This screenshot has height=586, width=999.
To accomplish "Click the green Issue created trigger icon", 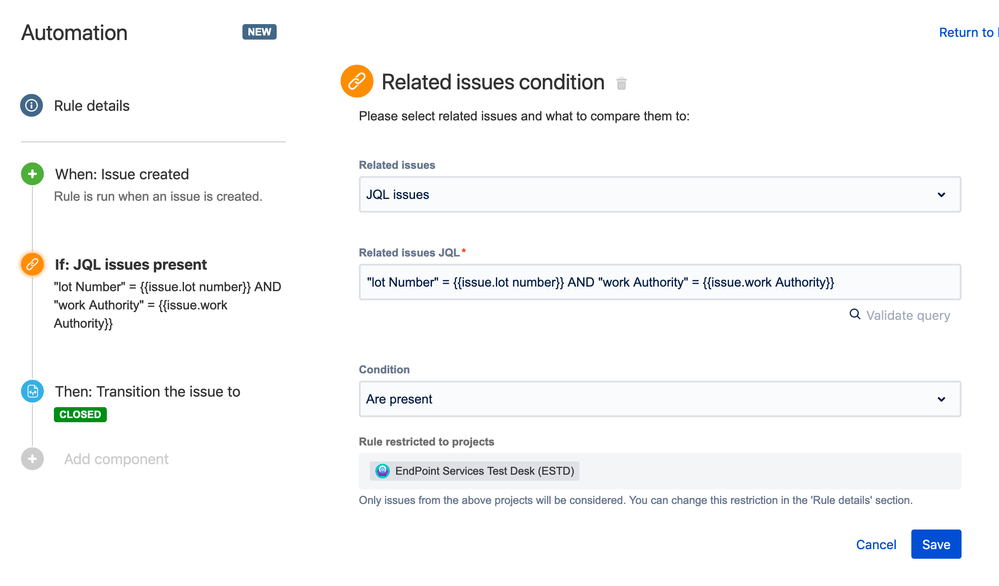I will click(32, 174).
